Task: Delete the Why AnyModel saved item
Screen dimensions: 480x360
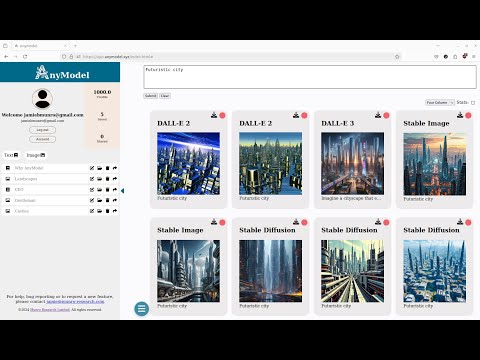Action: coord(107,168)
